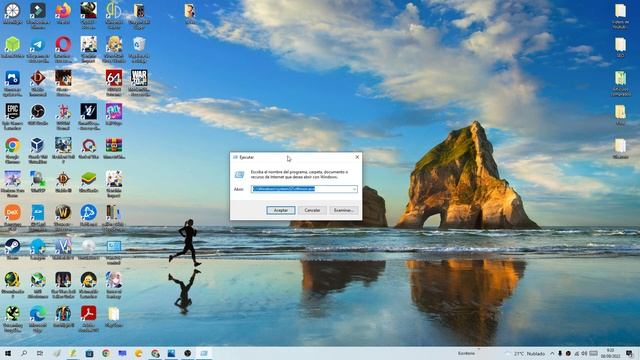640x360 pixels.
Task: Click the Cancelar button in Ejecutar dialog
Action: click(312, 210)
